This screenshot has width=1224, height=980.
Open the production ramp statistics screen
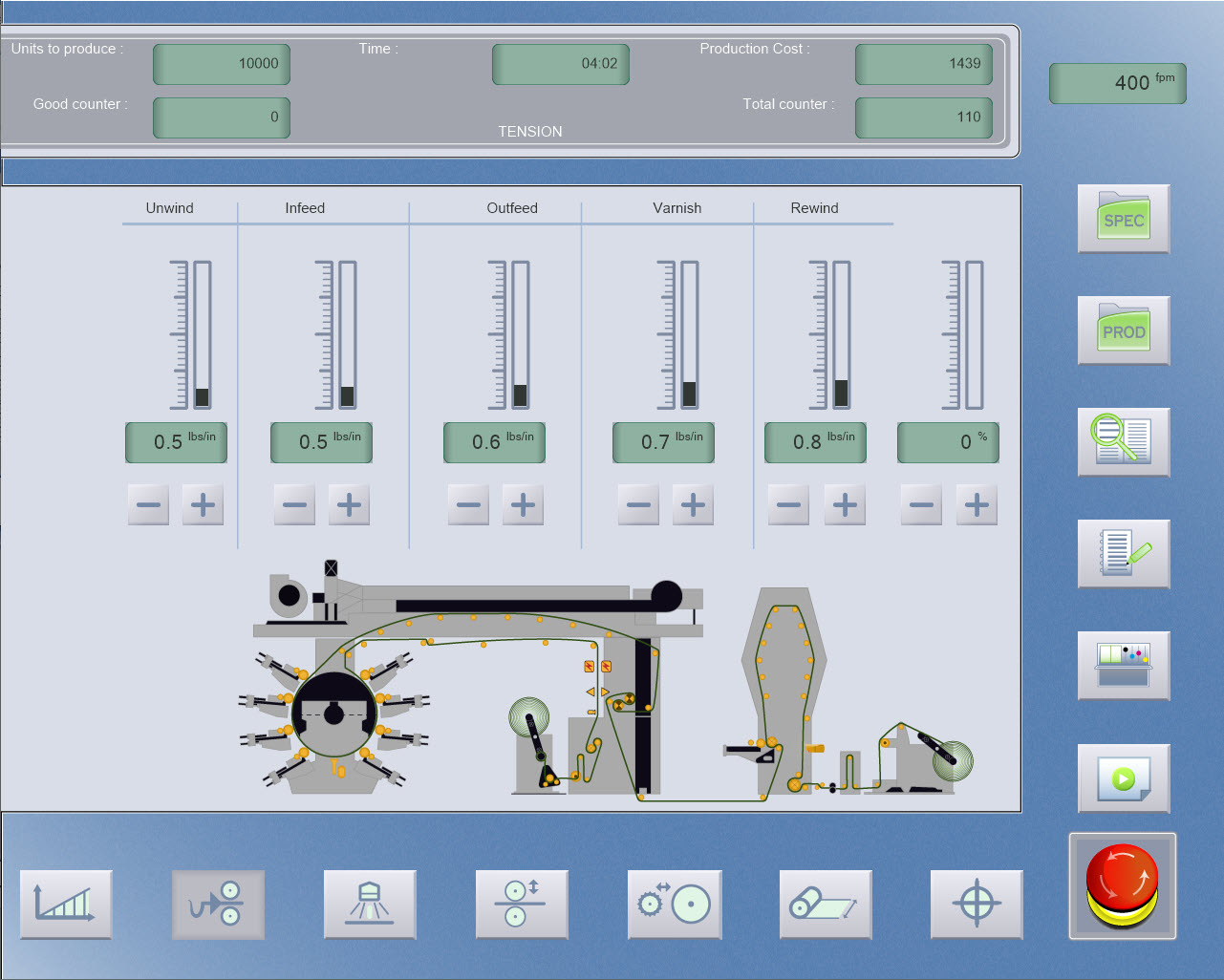pos(65,904)
